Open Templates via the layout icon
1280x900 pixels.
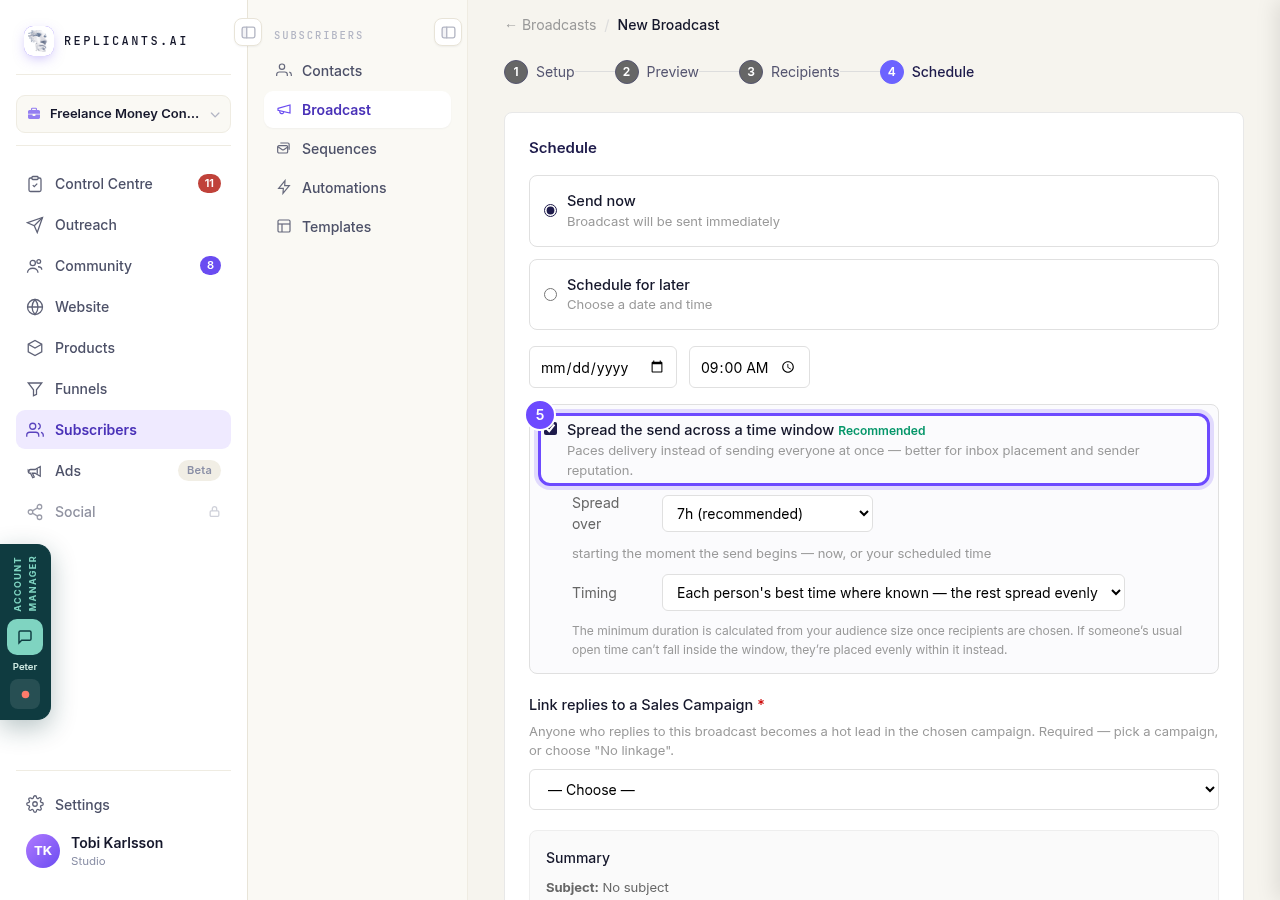click(x=284, y=227)
